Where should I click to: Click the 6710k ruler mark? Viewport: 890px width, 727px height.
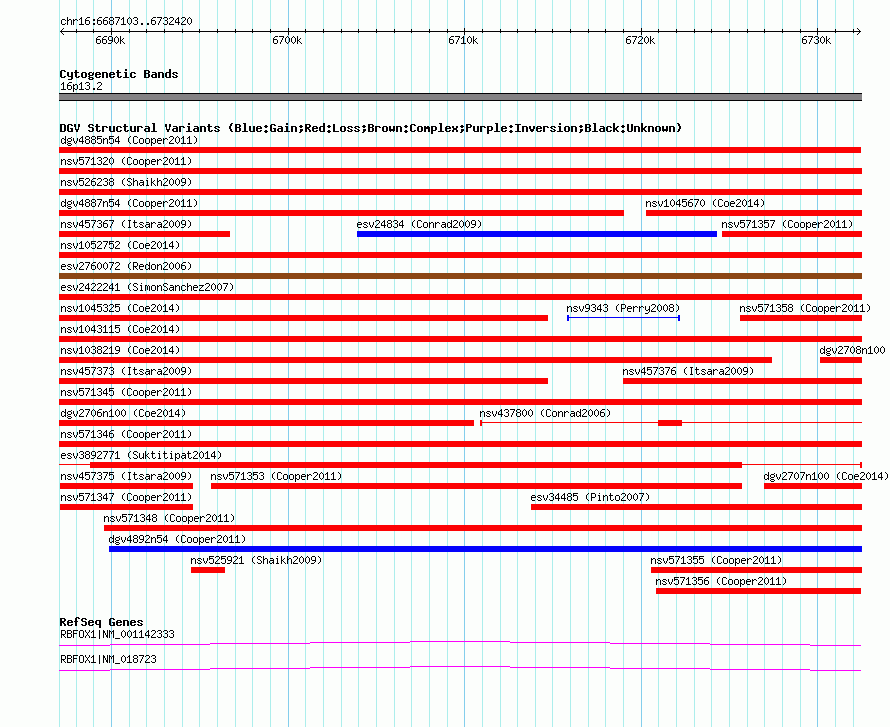tap(463, 40)
